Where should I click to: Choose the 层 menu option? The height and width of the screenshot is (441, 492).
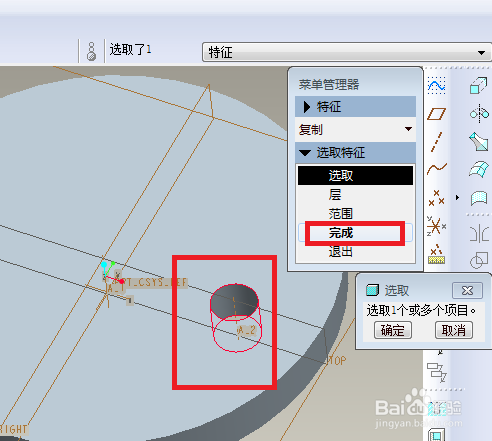[x=355, y=195]
